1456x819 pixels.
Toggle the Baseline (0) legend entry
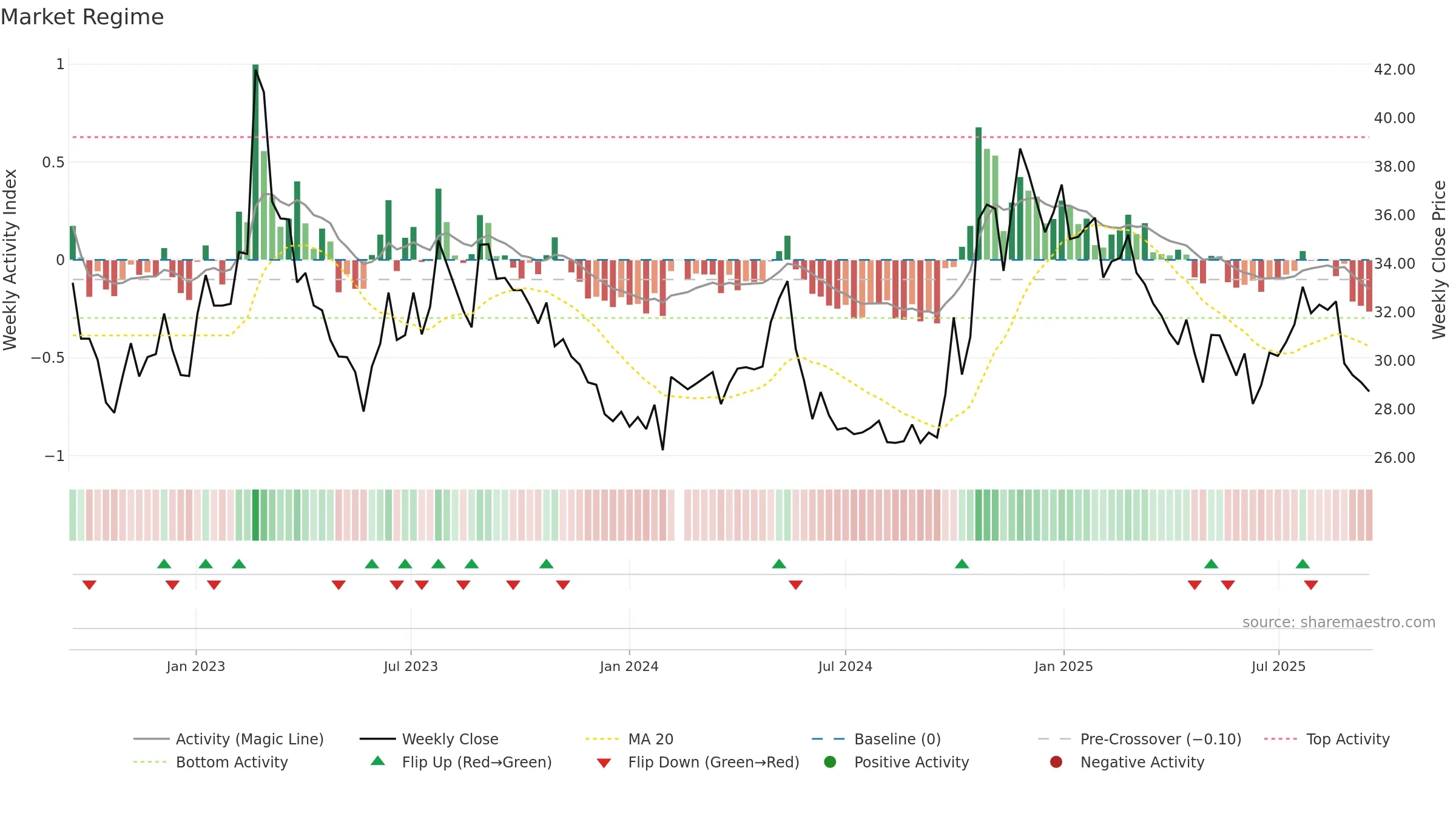[x=876, y=739]
